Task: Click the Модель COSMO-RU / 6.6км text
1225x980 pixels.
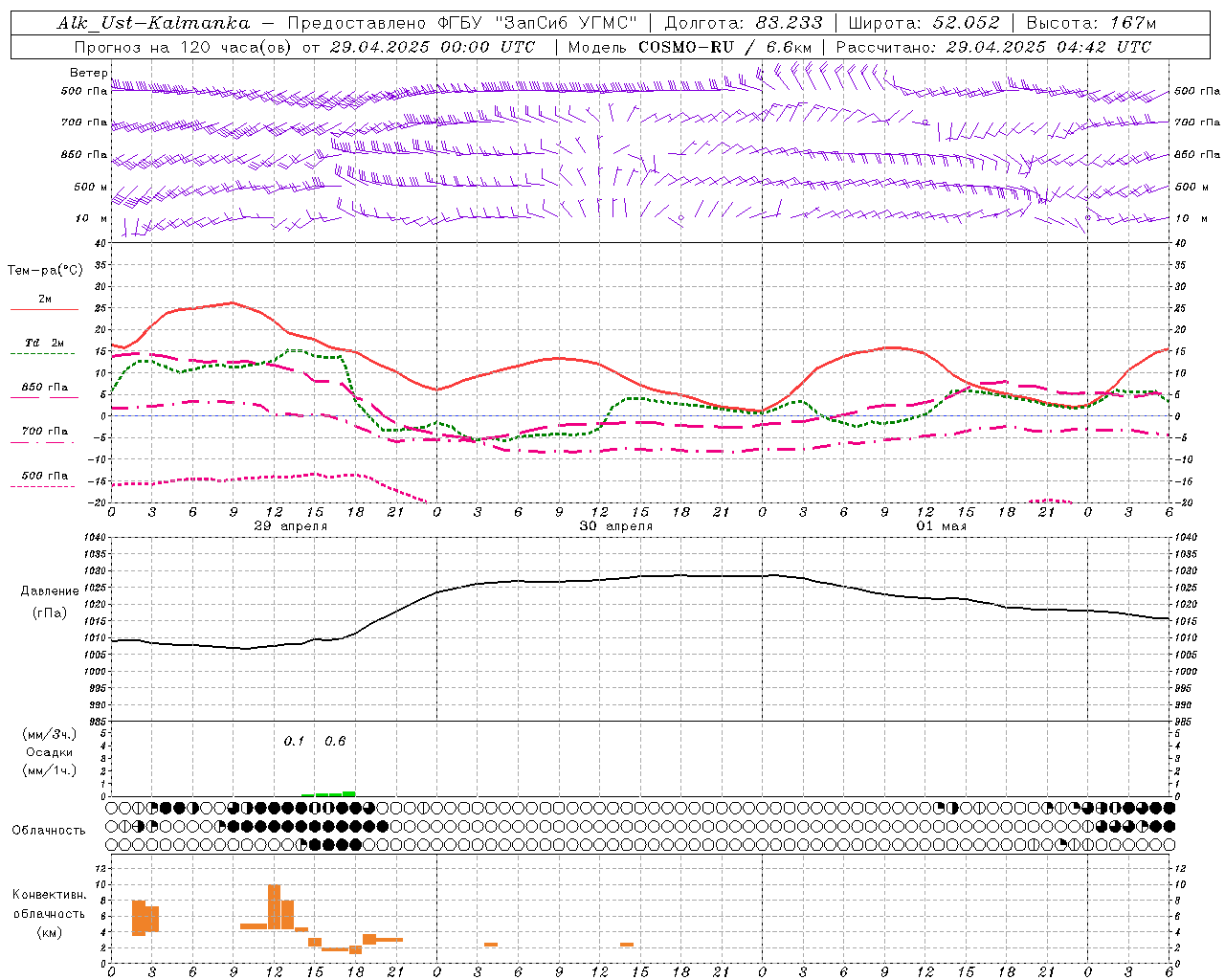Action: [690, 47]
